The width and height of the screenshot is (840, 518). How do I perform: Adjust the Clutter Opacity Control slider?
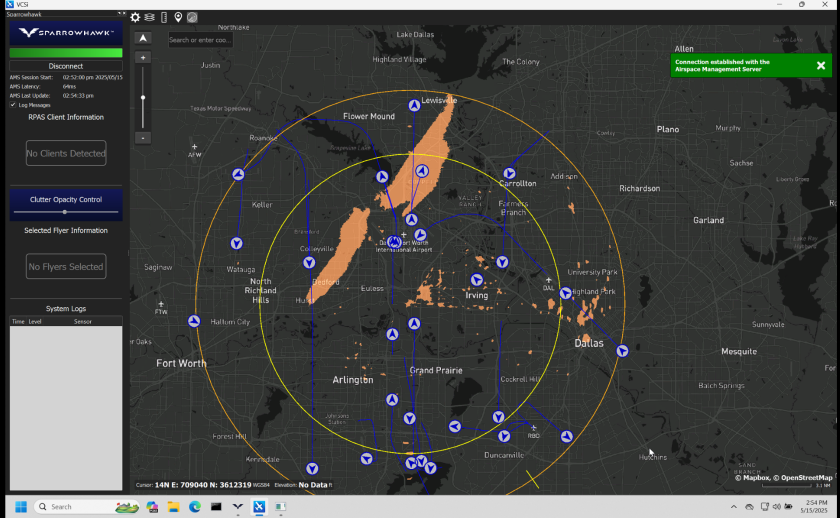coord(65,212)
